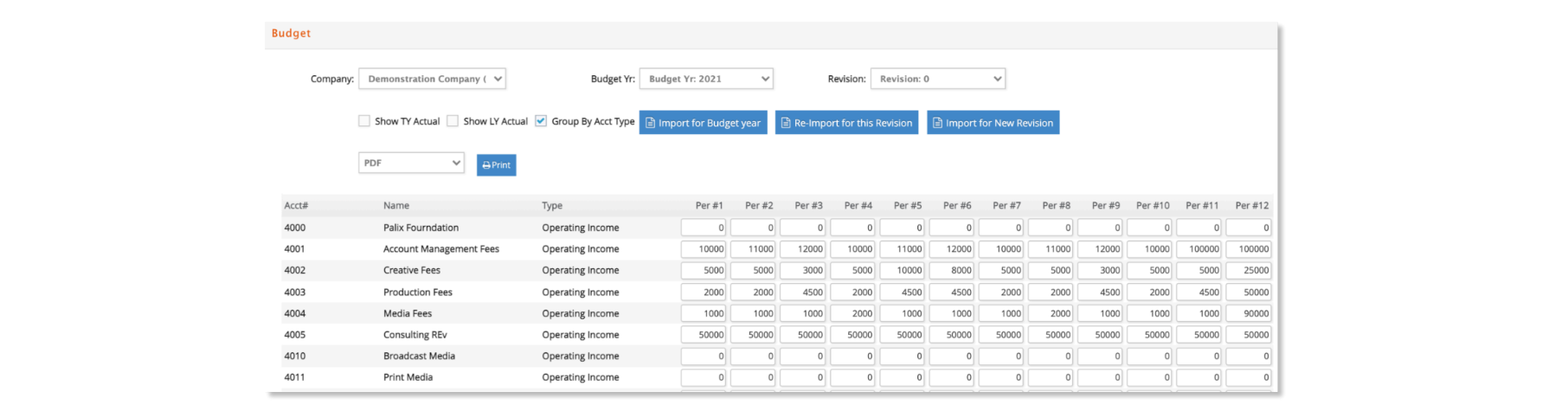Select account number 4011
1568x405 pixels.
pyautogui.click(x=295, y=377)
